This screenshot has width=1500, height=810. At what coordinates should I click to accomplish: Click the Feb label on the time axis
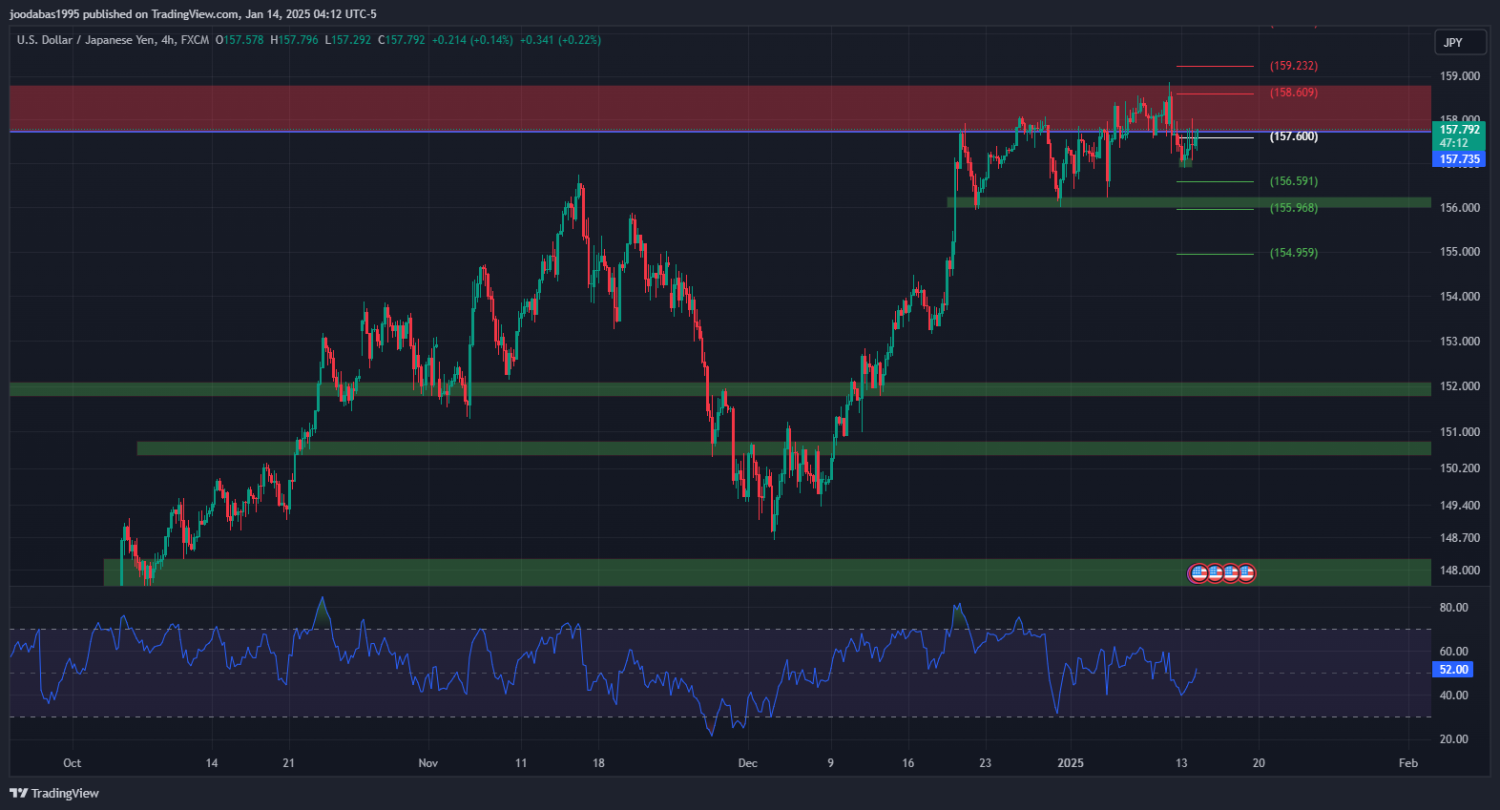pyautogui.click(x=1408, y=763)
